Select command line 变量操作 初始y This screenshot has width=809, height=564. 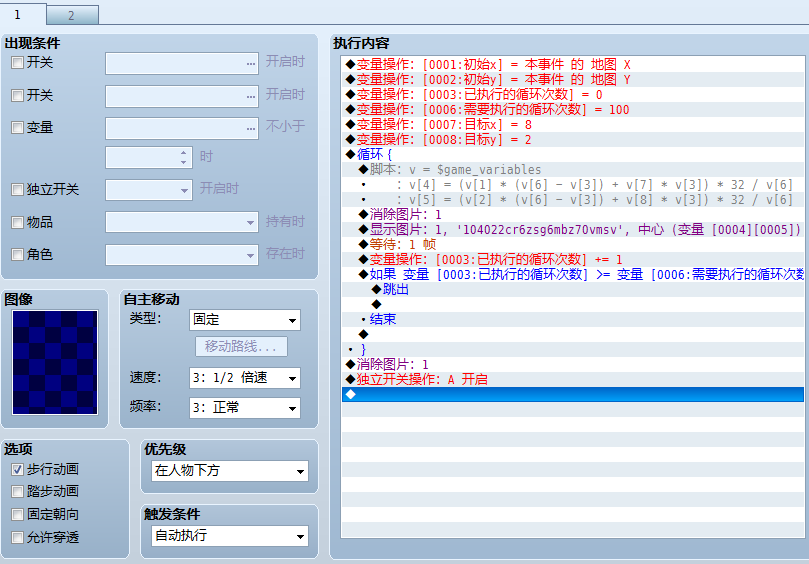(x=573, y=79)
